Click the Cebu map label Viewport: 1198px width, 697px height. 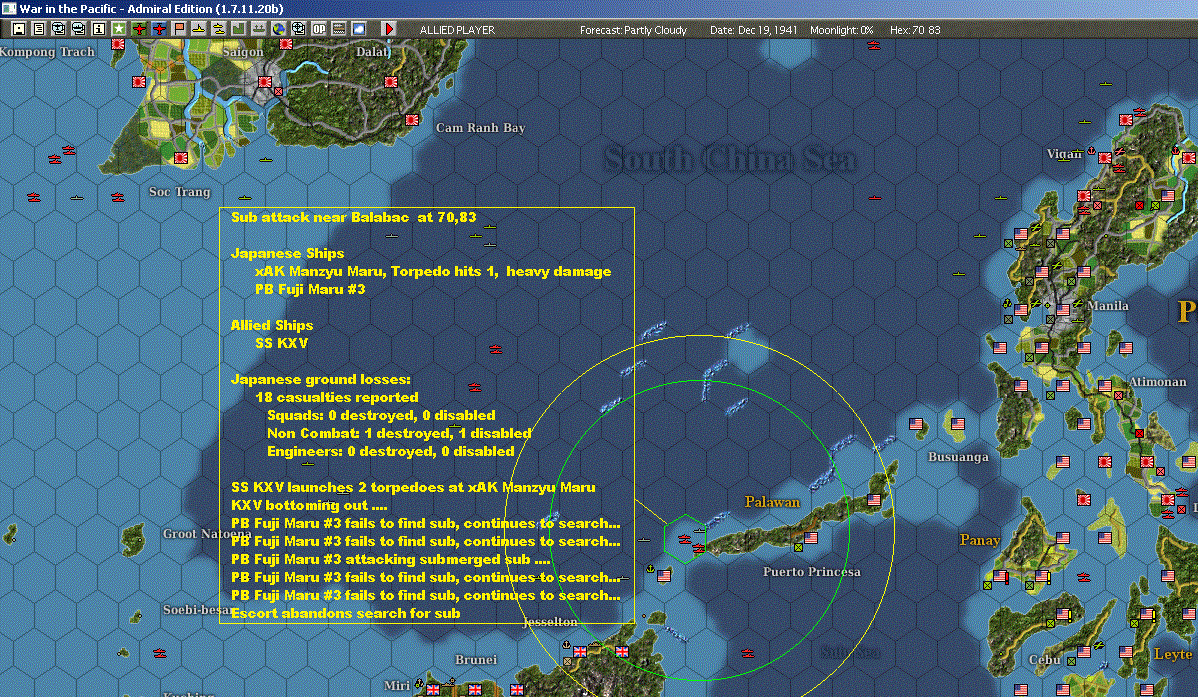[x=1044, y=660]
